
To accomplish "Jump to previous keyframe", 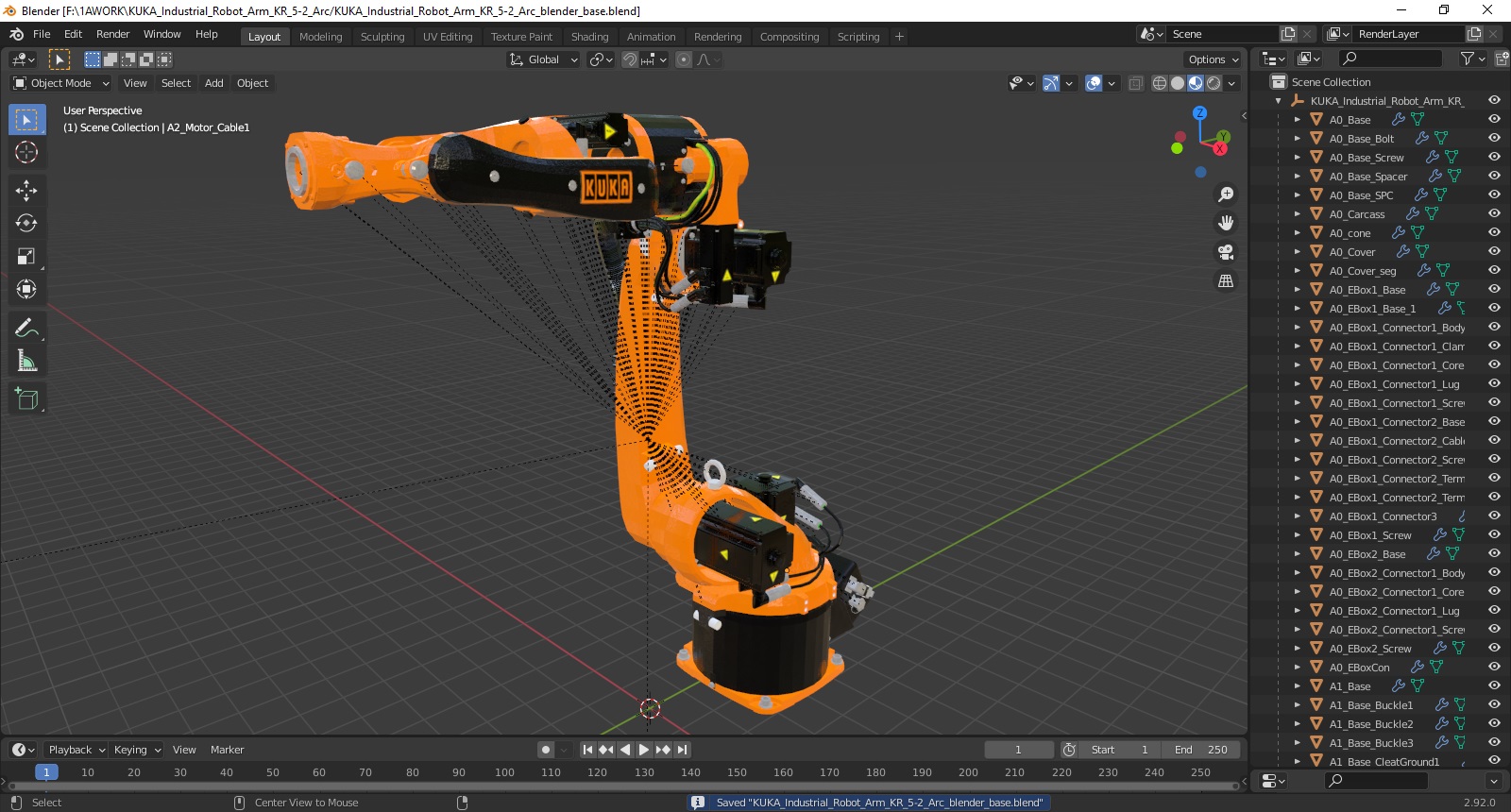I will pos(606,750).
